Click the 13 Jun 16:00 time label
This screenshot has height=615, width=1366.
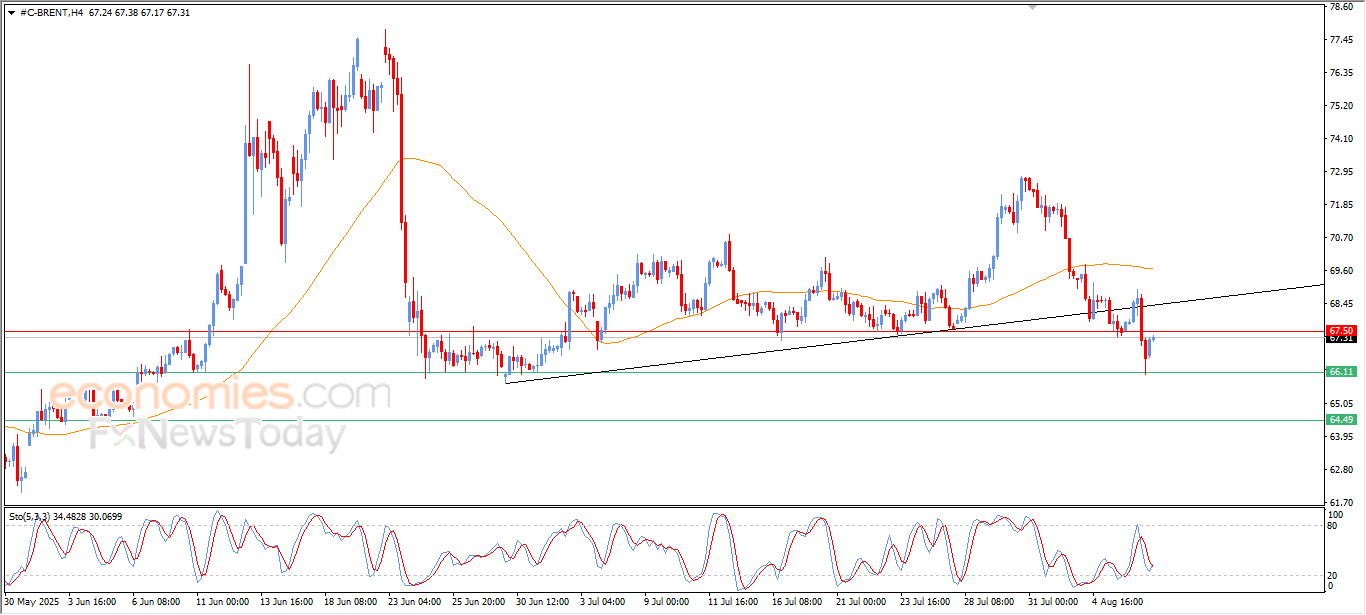coord(287,602)
